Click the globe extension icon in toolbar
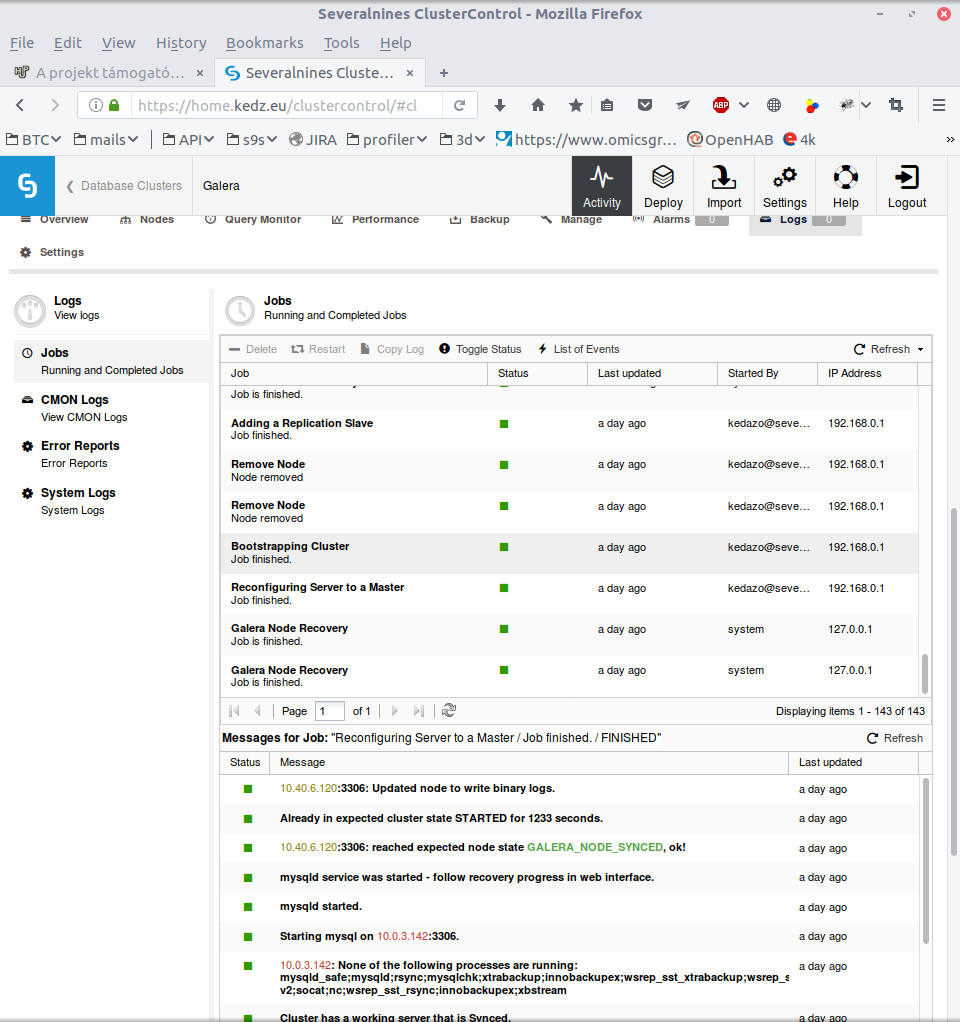The image size is (960, 1022). 774,106
